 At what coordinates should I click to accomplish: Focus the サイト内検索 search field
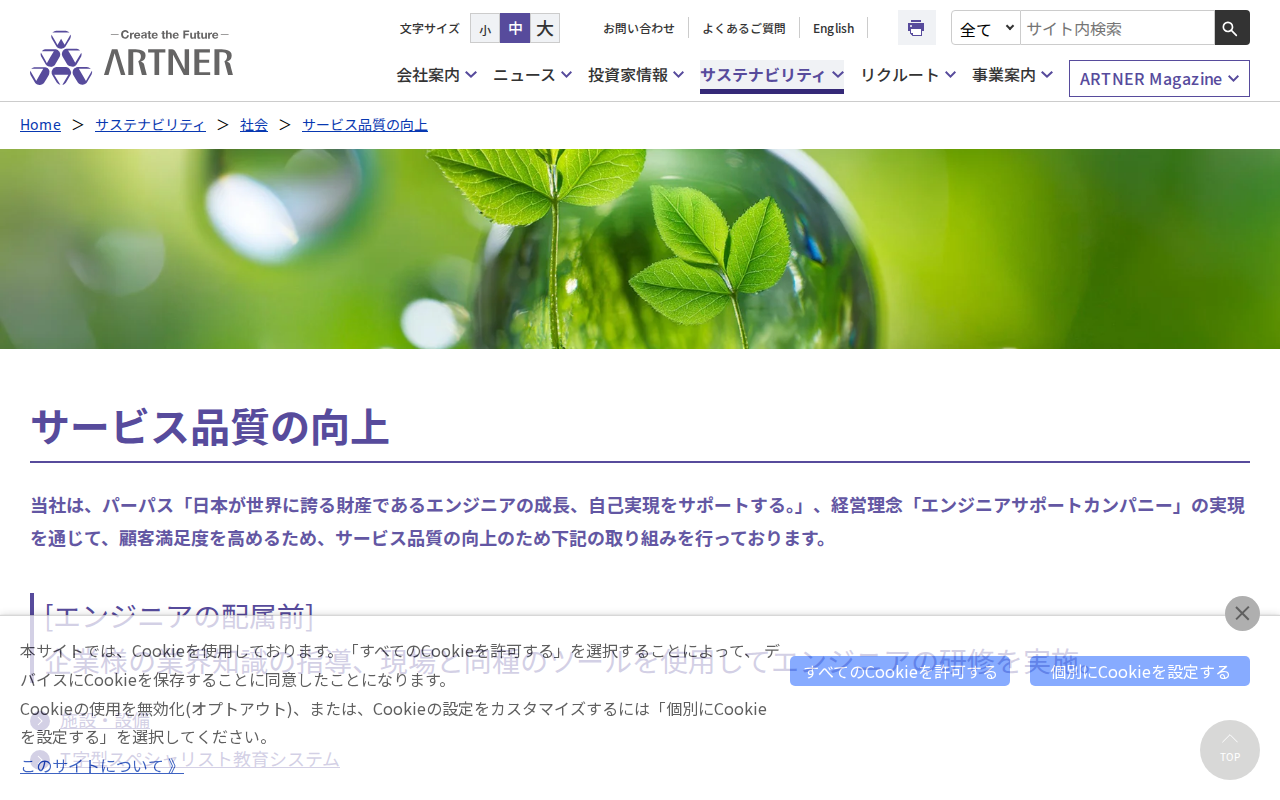click(x=1118, y=28)
